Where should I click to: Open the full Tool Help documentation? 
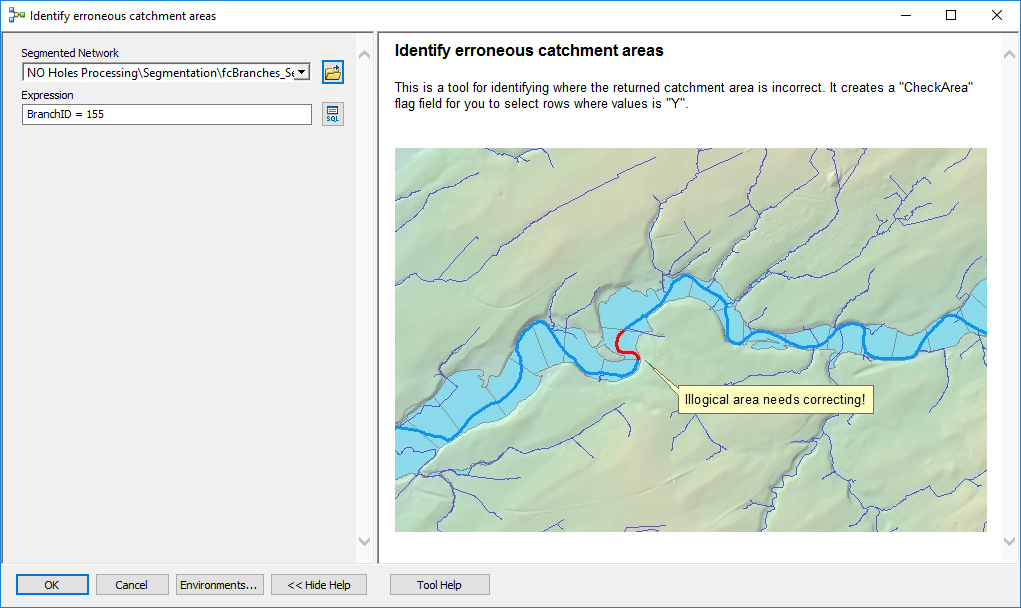coord(439,584)
